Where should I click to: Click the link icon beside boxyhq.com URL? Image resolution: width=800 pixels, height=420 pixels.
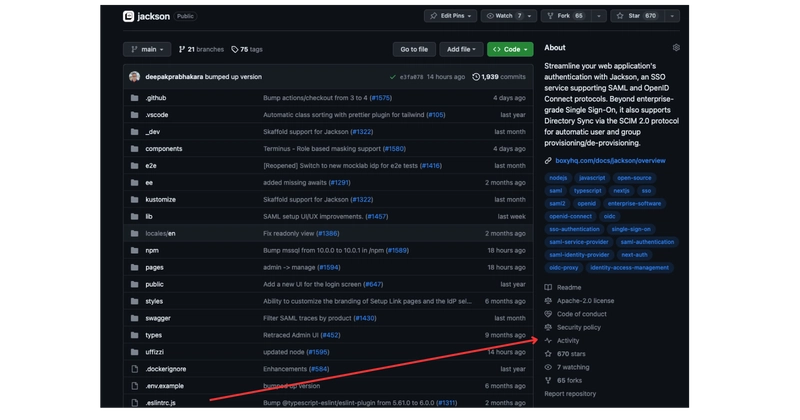pyautogui.click(x=548, y=161)
